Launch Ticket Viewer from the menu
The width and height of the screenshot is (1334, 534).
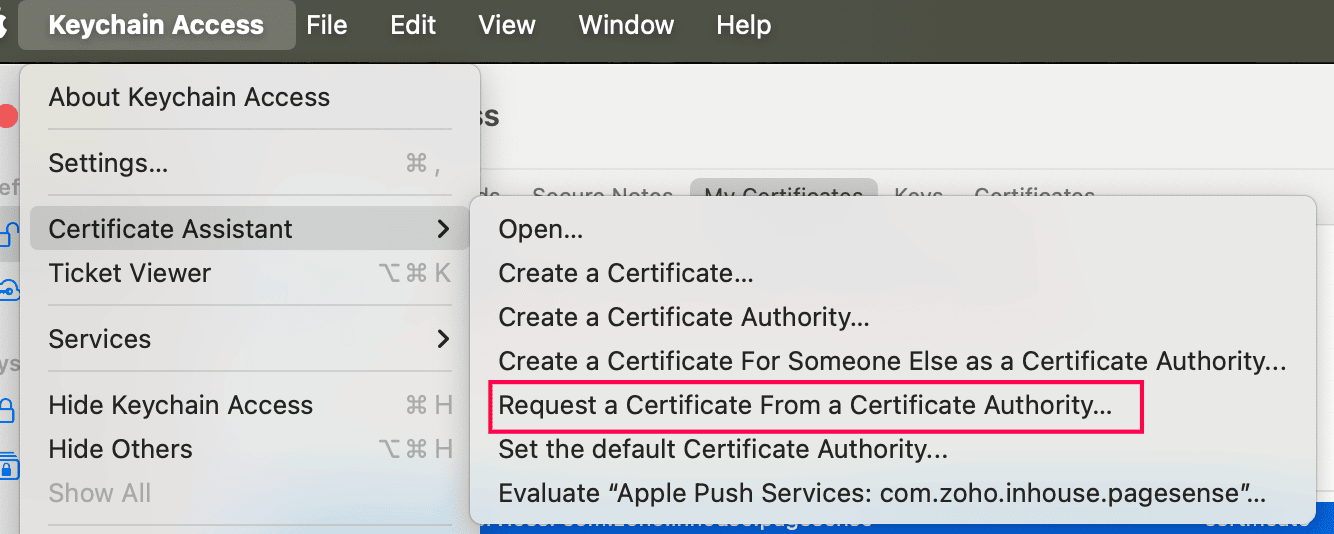click(x=130, y=273)
